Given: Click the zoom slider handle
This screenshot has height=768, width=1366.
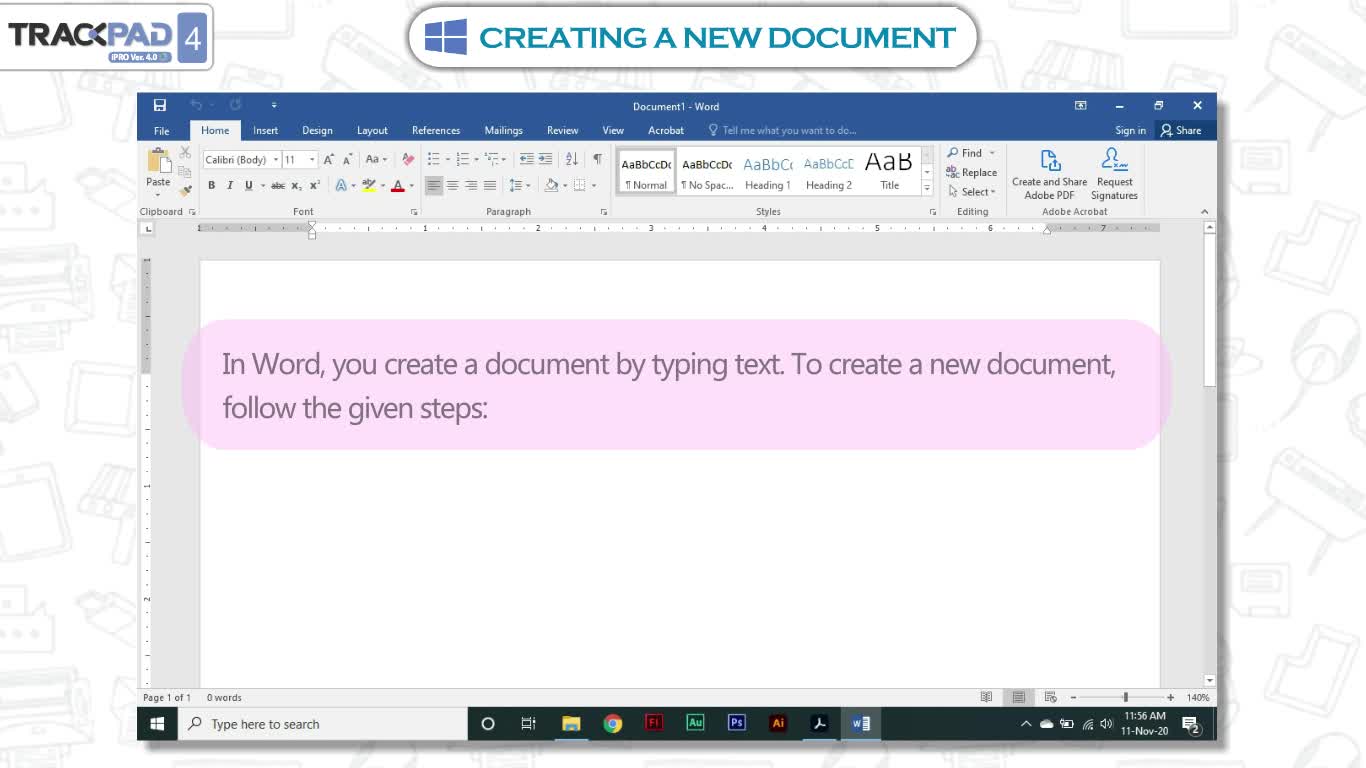Looking at the screenshot, I should pos(1125,697).
